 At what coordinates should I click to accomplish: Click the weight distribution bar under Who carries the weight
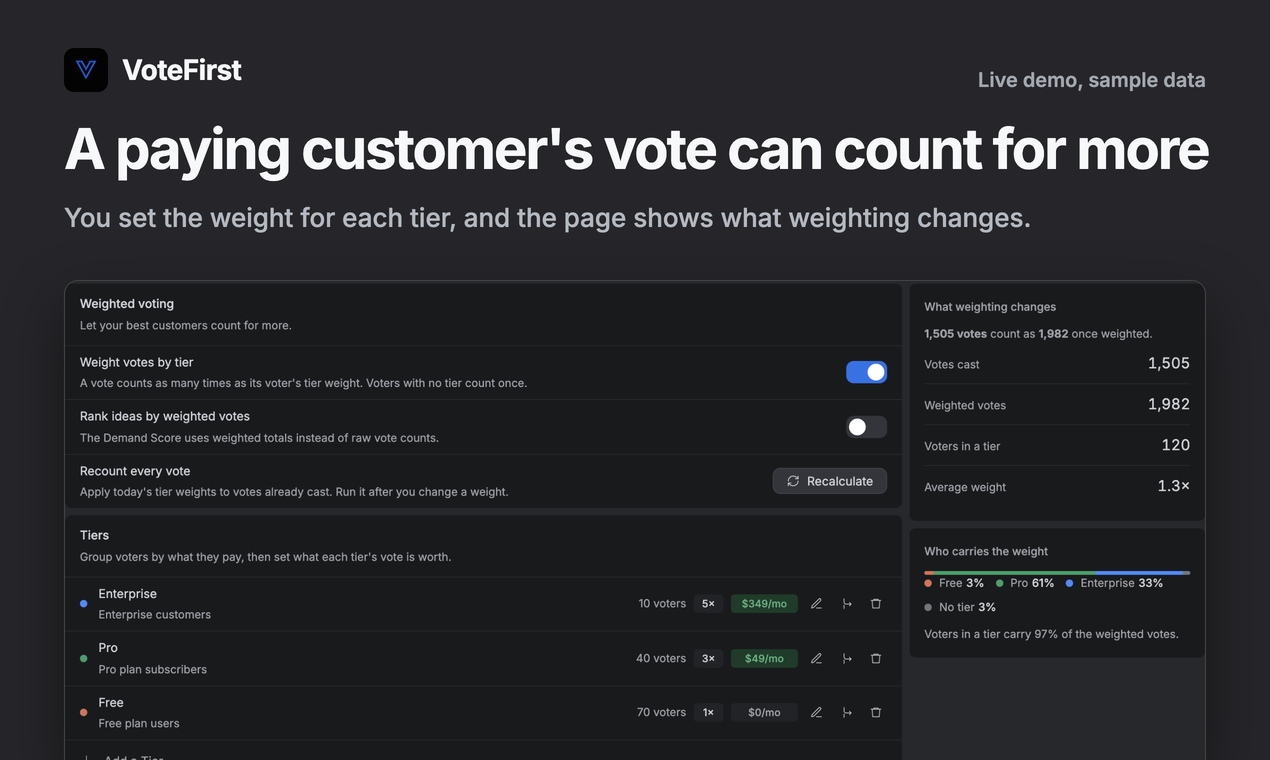1057,573
